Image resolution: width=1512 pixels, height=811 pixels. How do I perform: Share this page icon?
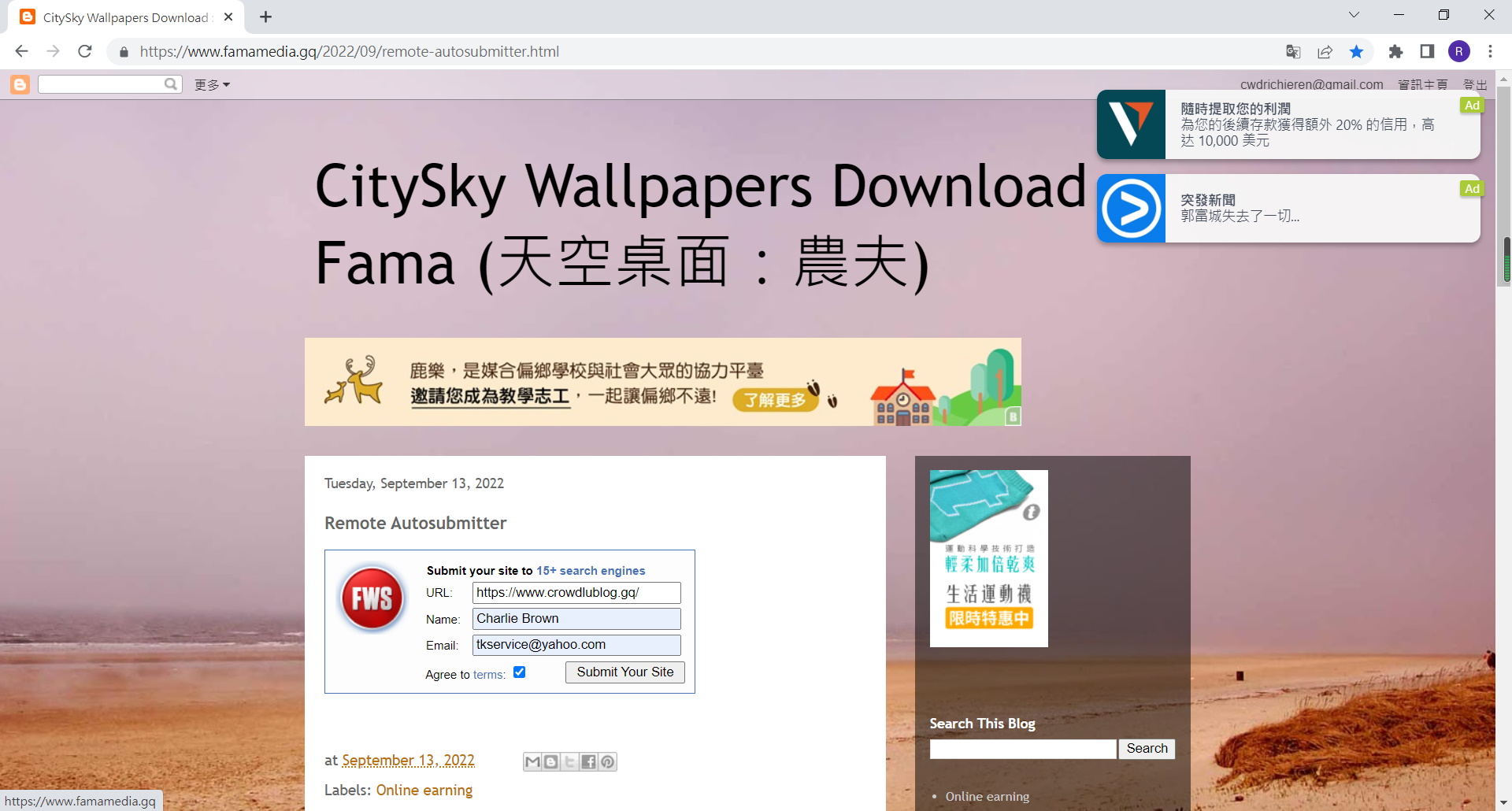point(1325,52)
